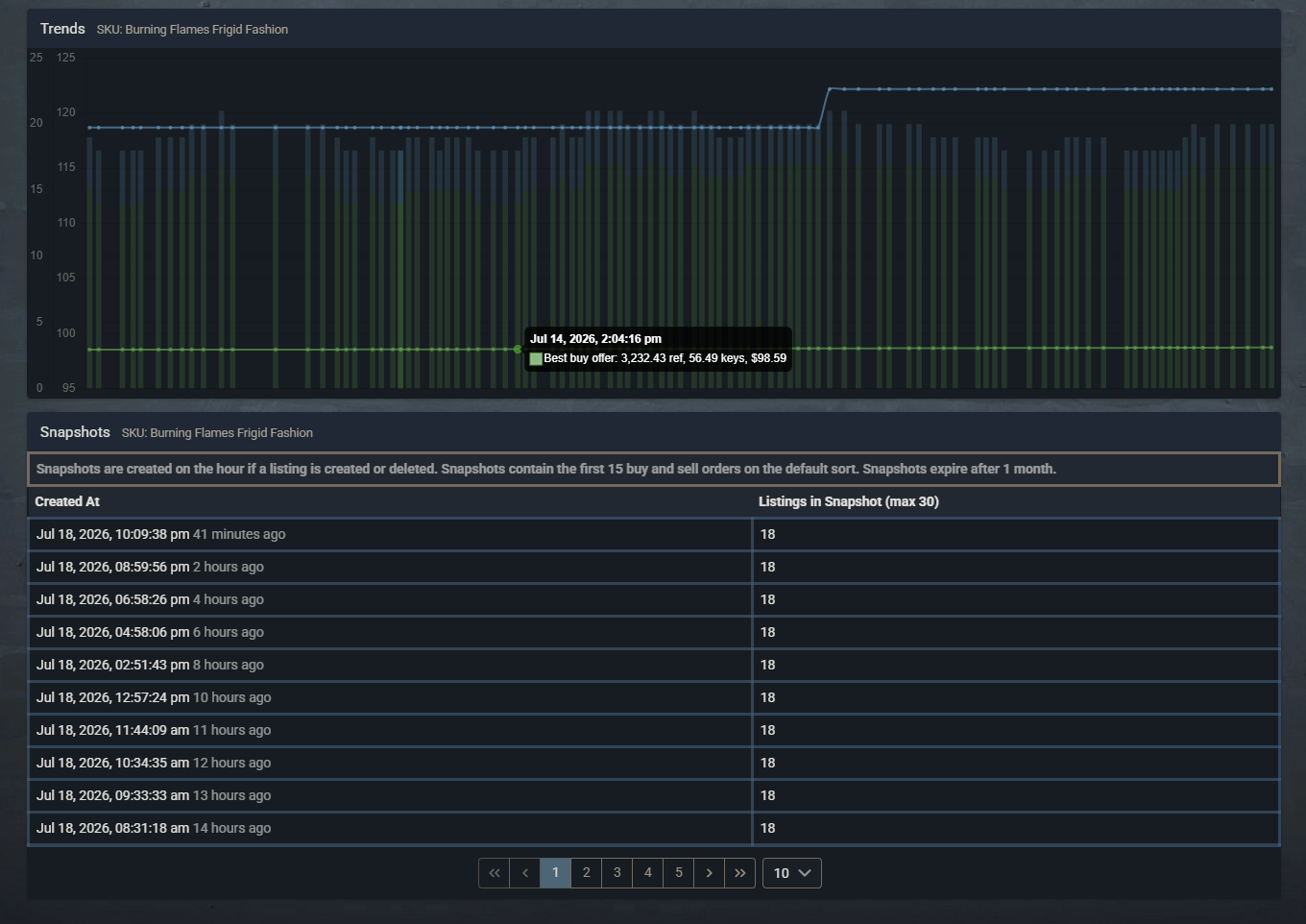Viewport: 1306px width, 924px height.
Task: Open snapshot Jul 18, 2026, 09:33:33 am
Action: point(654,795)
